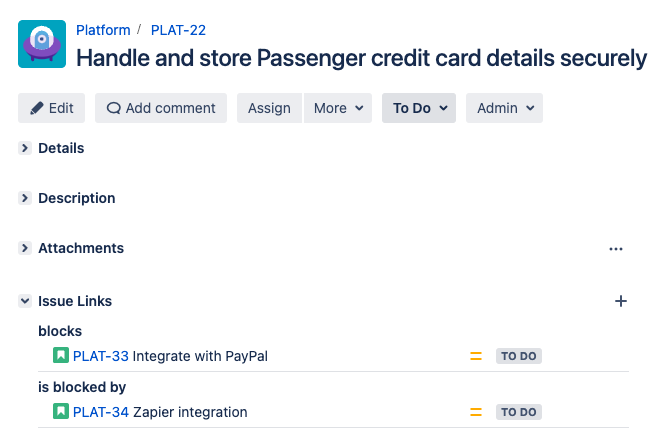Click the PLAT-33 story type icon
Screen dimensions: 655x444
click(61, 356)
